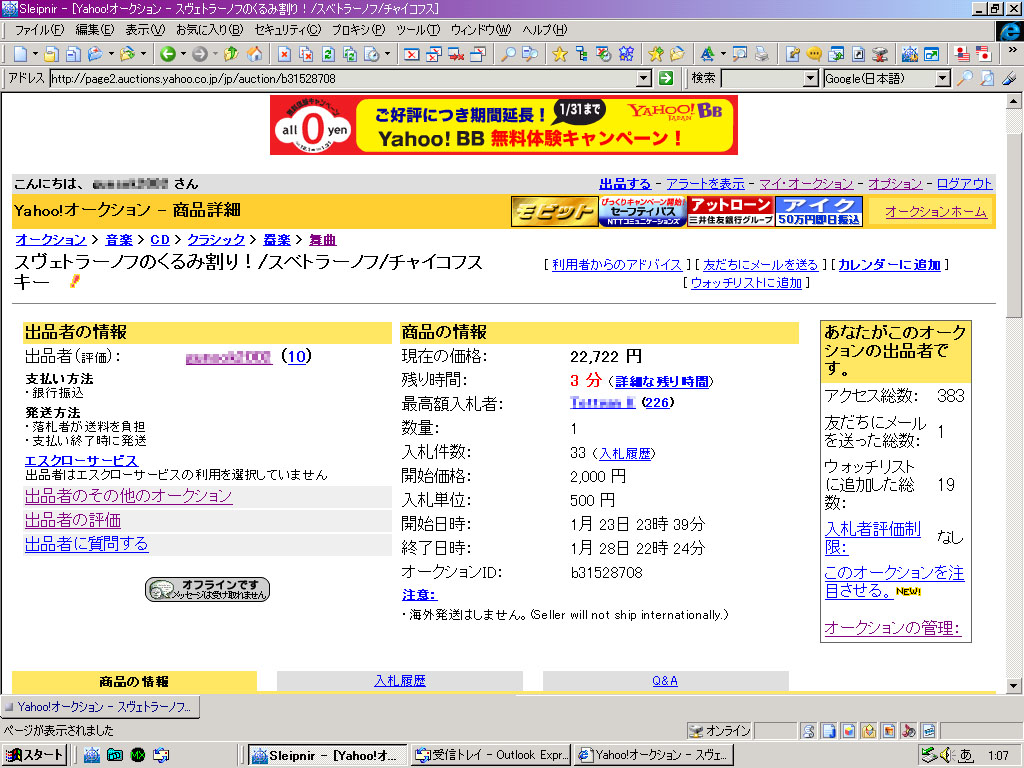Expand toolbar overflow chevron
Screen dimensions: 1024x768
point(1012,50)
